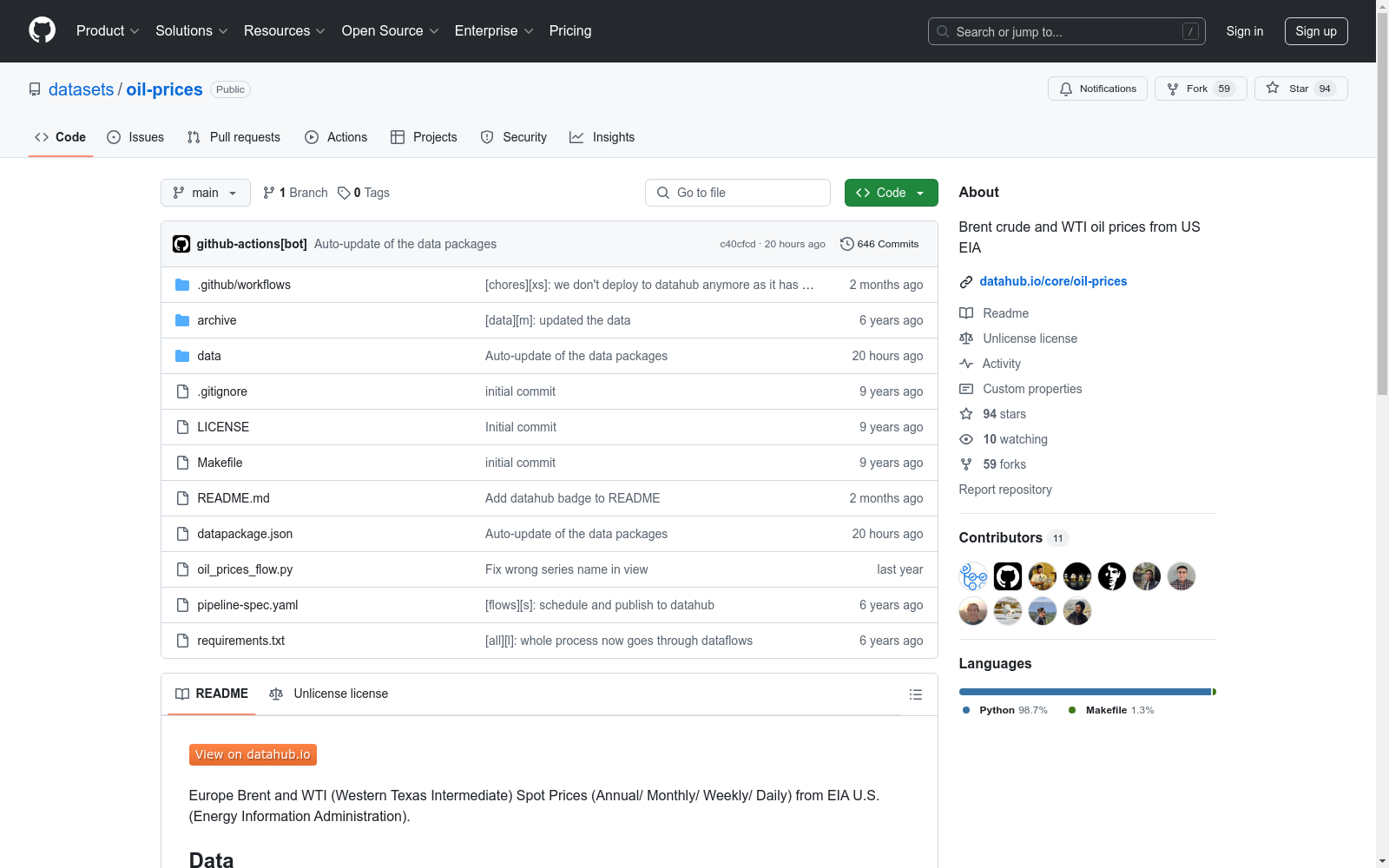1389x868 pixels.
Task: Open the first contributor avatar
Action: point(973,576)
